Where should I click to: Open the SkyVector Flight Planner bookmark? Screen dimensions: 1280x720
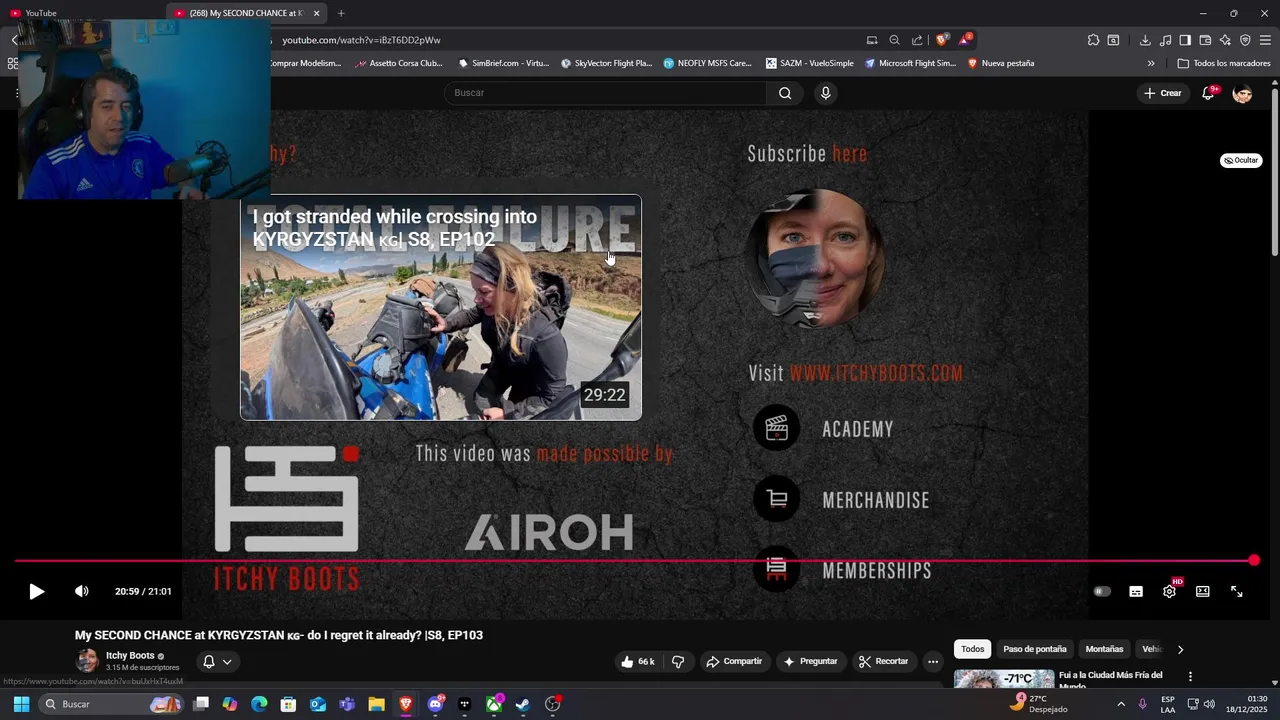(x=606, y=63)
